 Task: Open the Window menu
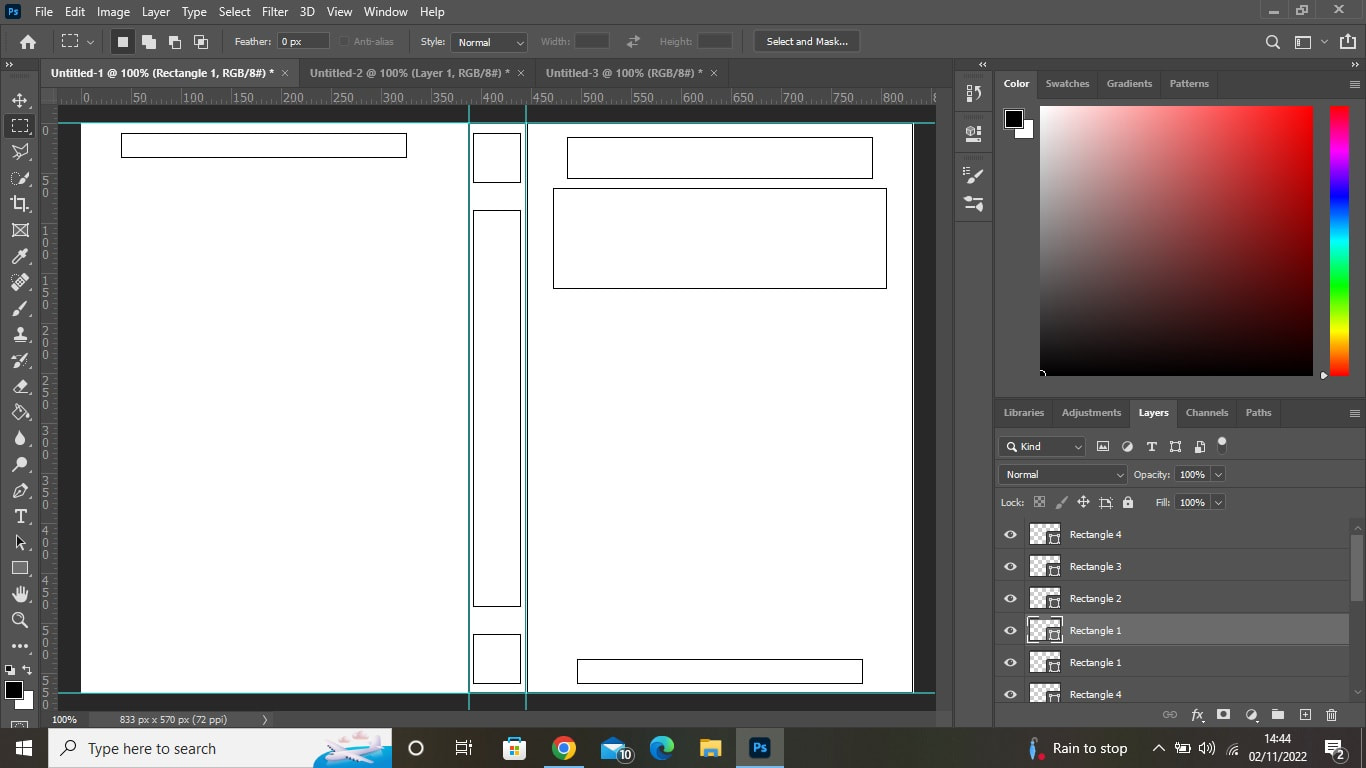pyautogui.click(x=385, y=12)
